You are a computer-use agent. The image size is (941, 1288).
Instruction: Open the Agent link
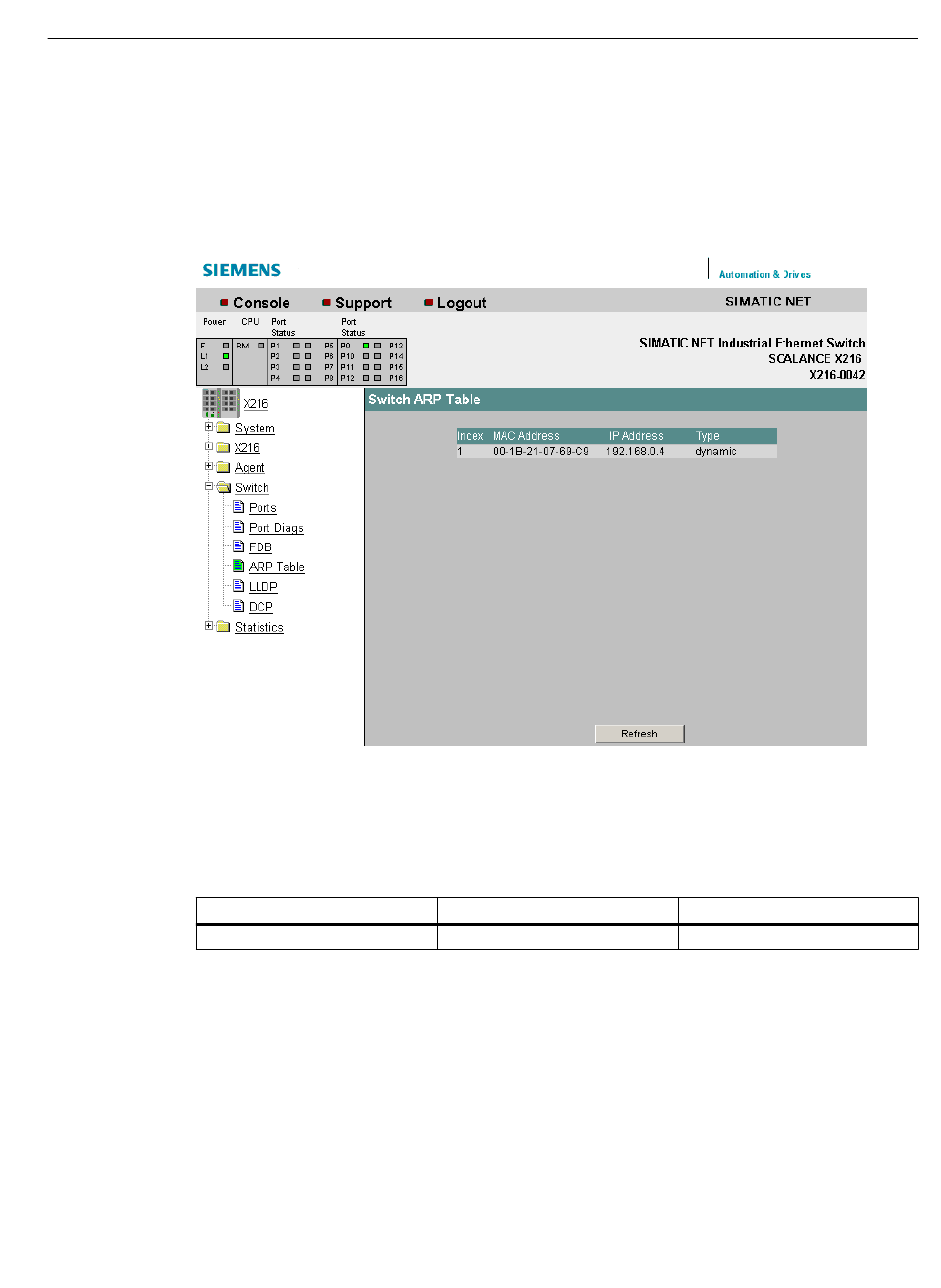point(250,468)
